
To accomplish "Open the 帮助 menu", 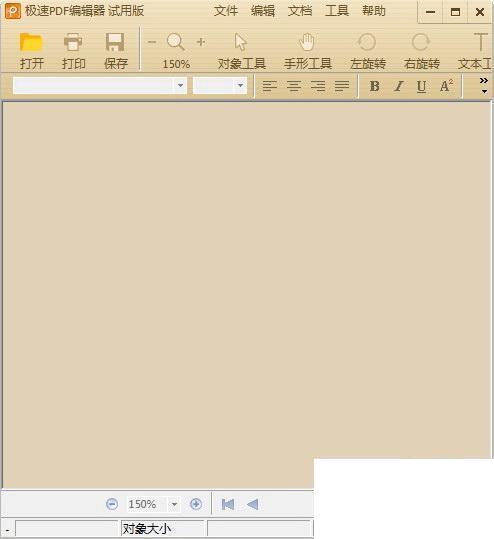I will (x=374, y=11).
